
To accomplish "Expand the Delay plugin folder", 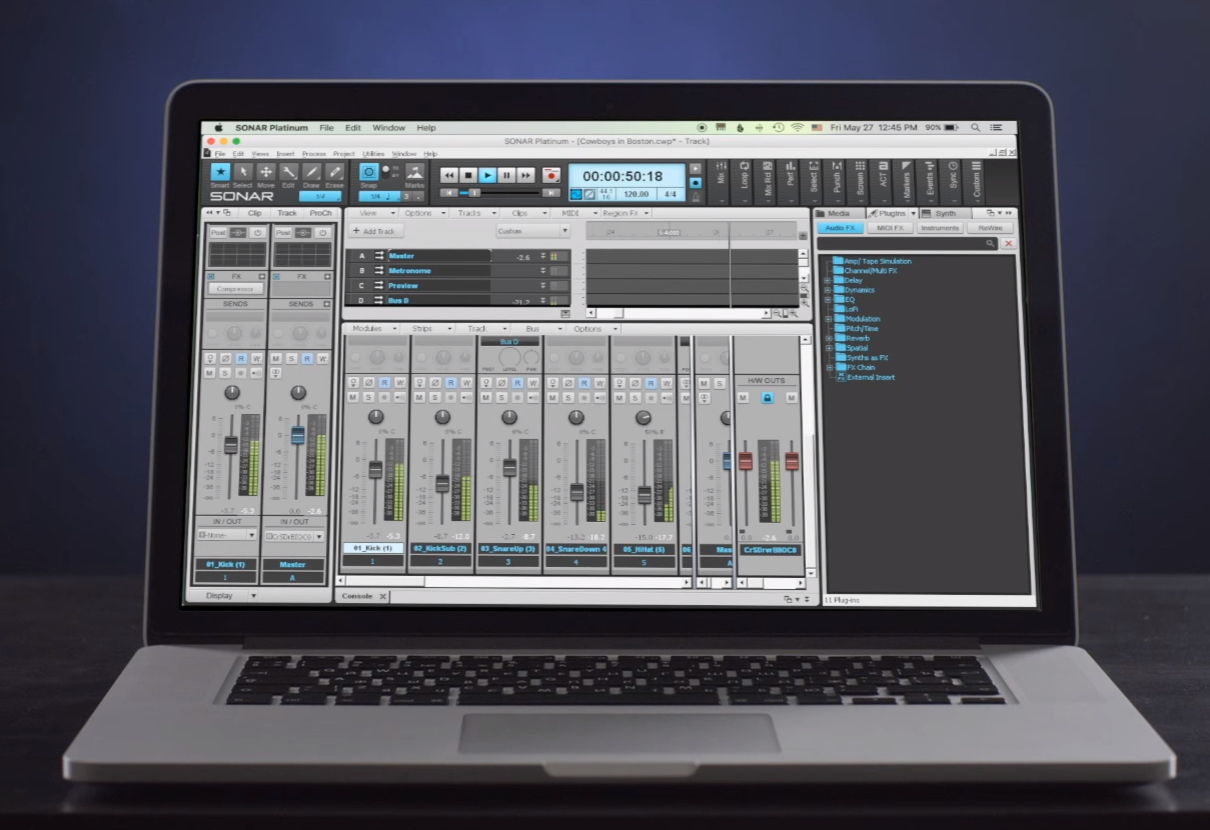I will (828, 280).
